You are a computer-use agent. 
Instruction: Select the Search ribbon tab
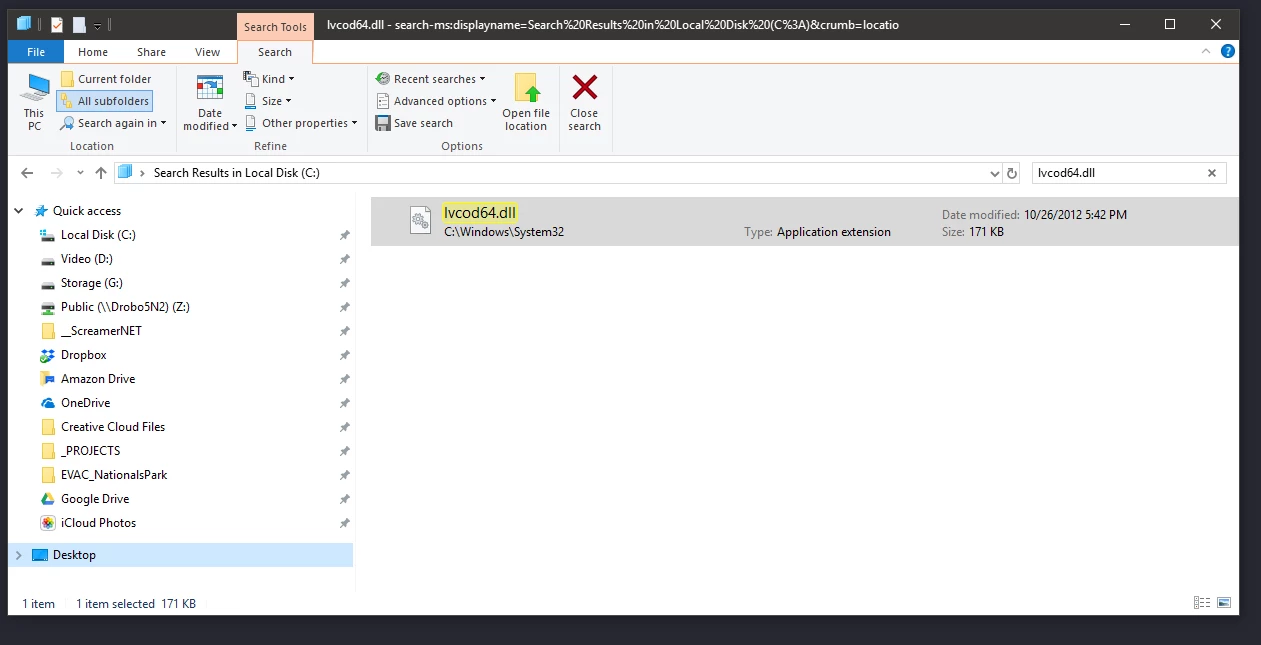pyautogui.click(x=275, y=52)
